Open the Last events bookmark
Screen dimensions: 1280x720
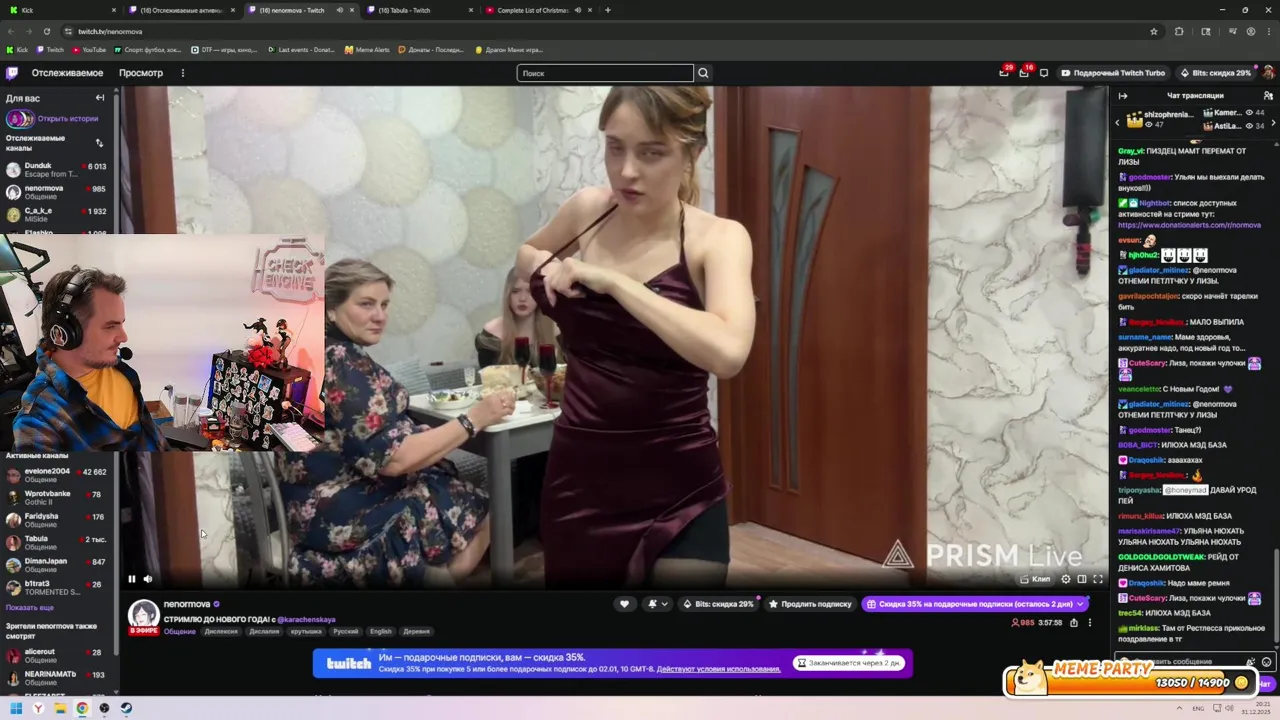tap(300, 50)
